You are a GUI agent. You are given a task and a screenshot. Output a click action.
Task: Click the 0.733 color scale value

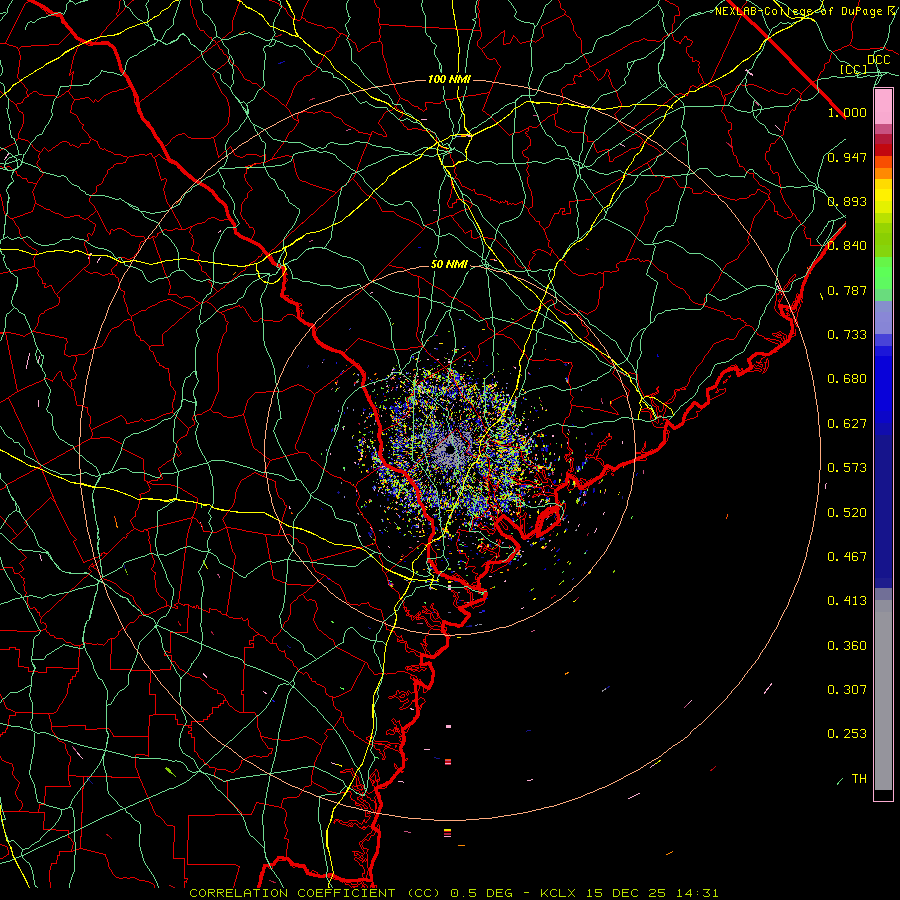click(847, 335)
